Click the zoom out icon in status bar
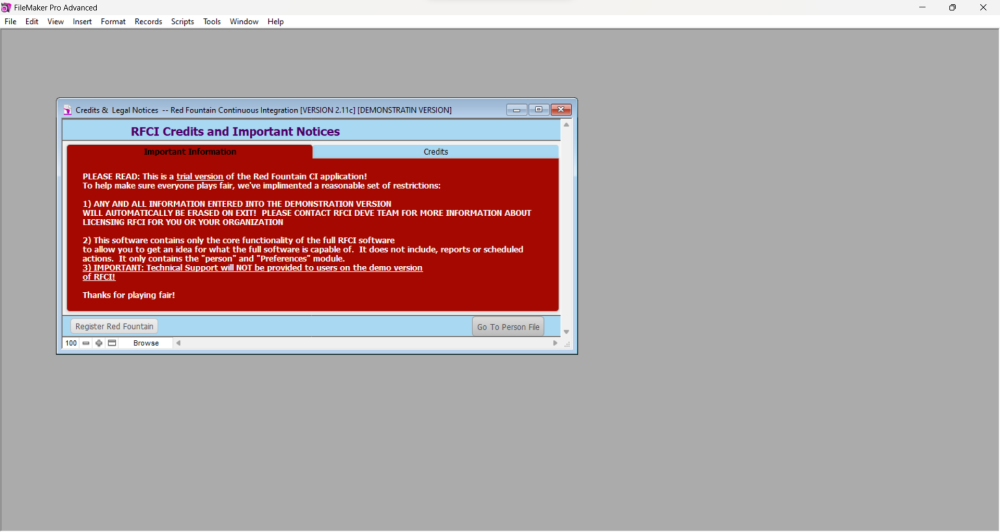1000x532 pixels. pos(86,343)
